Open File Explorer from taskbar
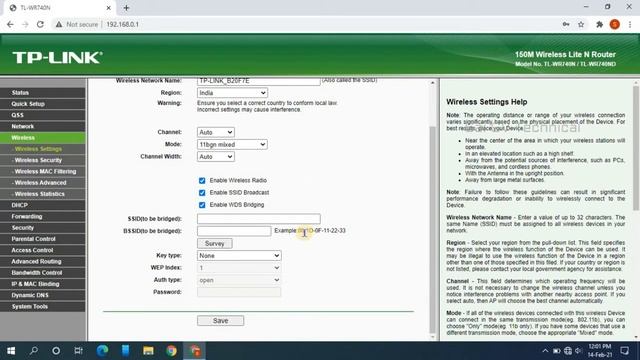The image size is (640, 360). coord(148,351)
